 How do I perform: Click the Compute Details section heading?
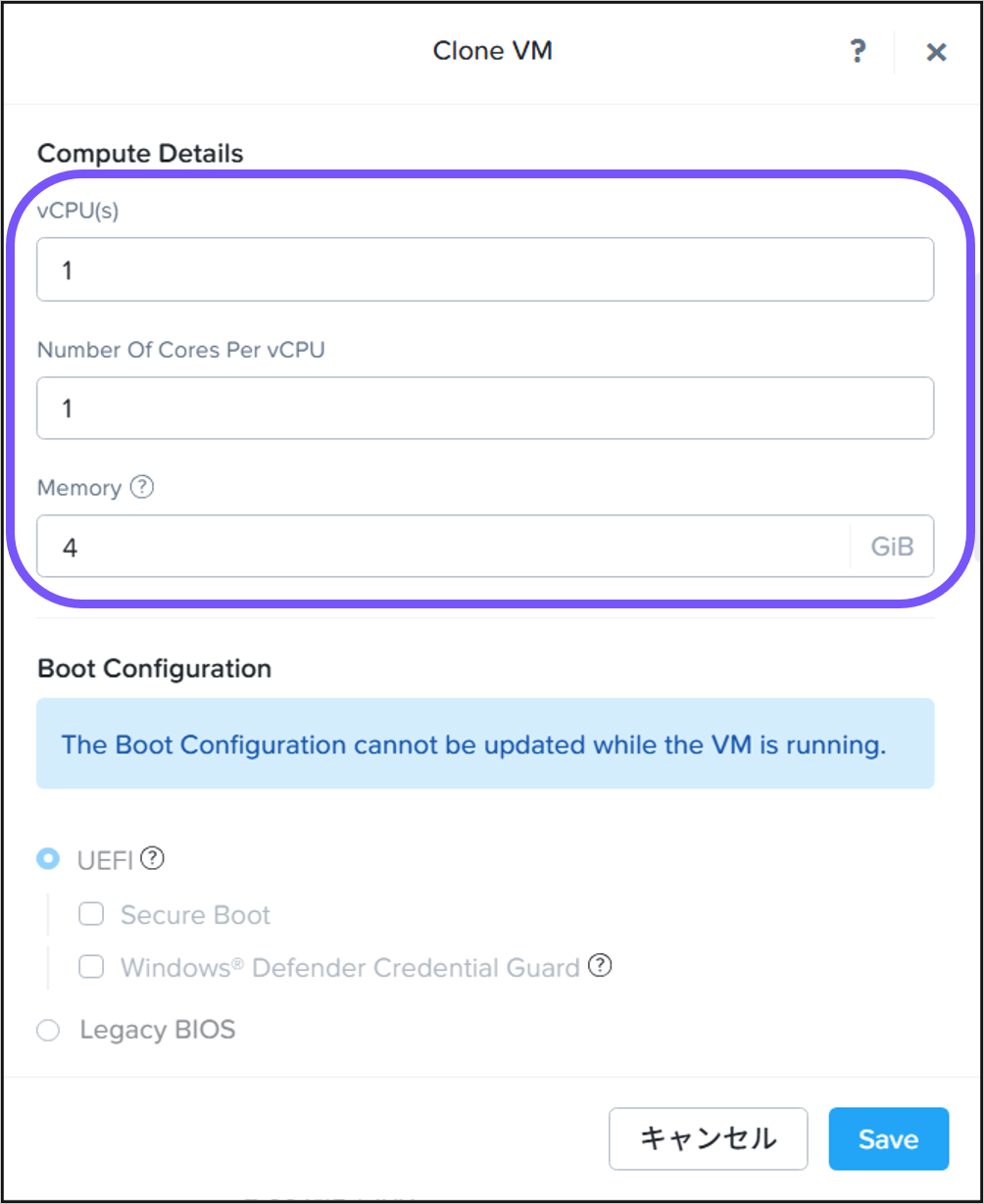(x=140, y=154)
